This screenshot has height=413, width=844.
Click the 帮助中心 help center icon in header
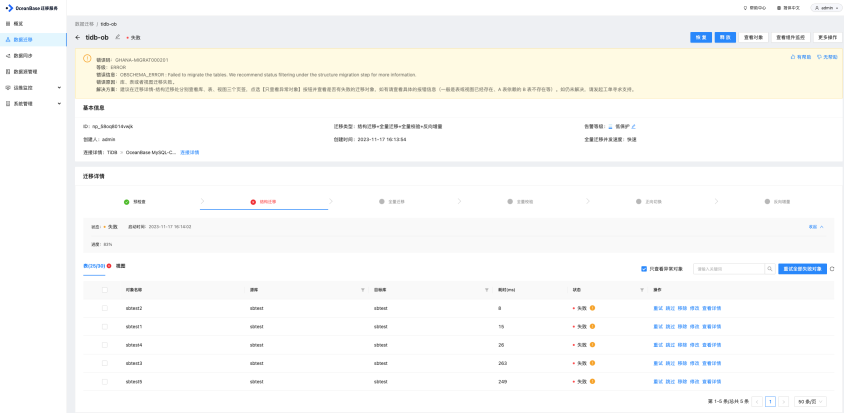[x=745, y=8]
